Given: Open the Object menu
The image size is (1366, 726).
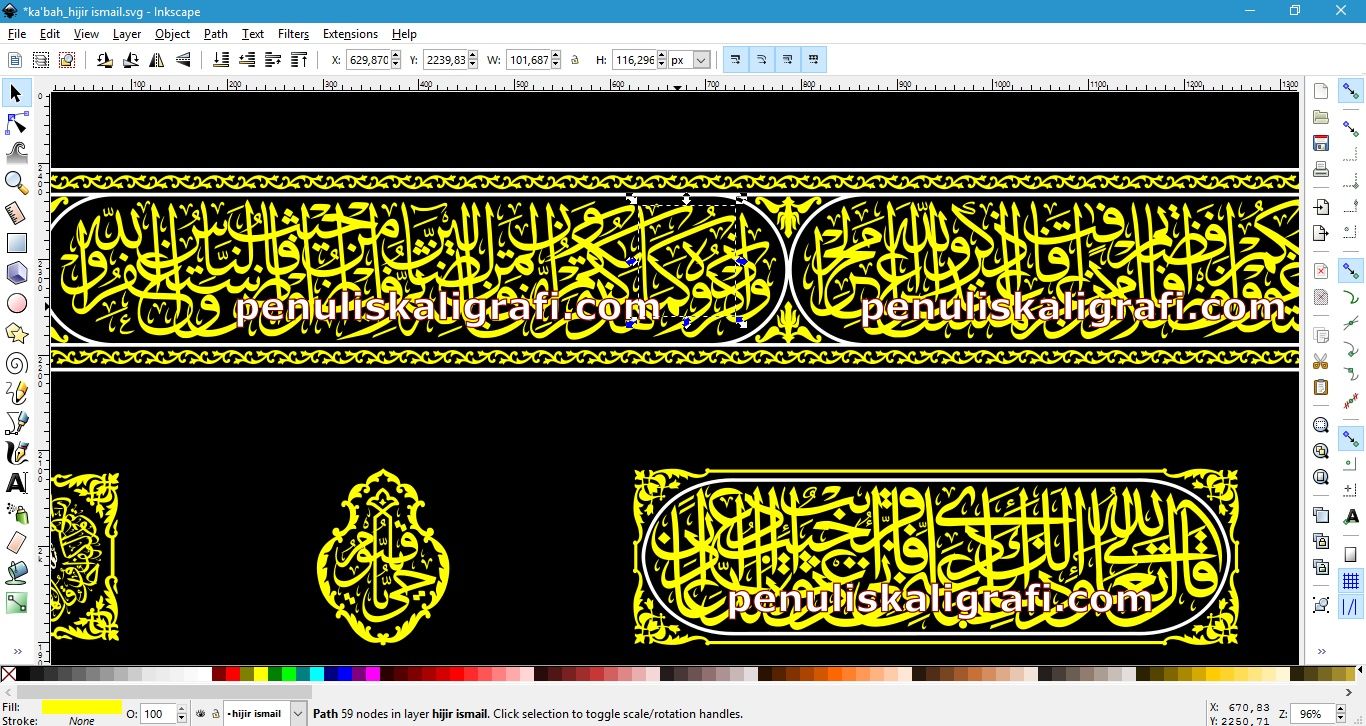Looking at the screenshot, I should (x=172, y=34).
